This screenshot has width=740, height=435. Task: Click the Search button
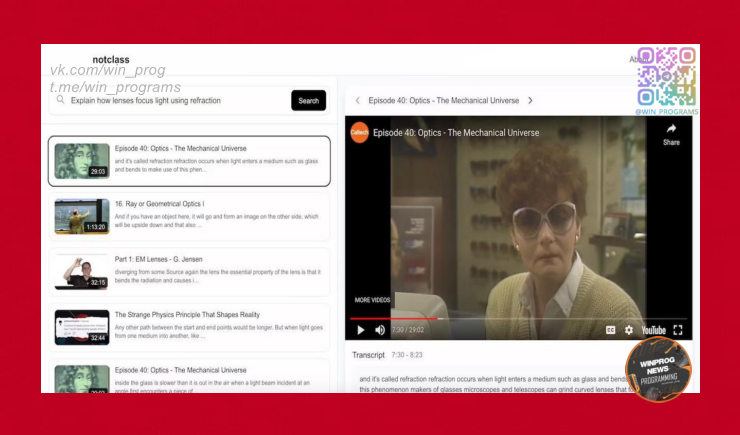pos(308,100)
